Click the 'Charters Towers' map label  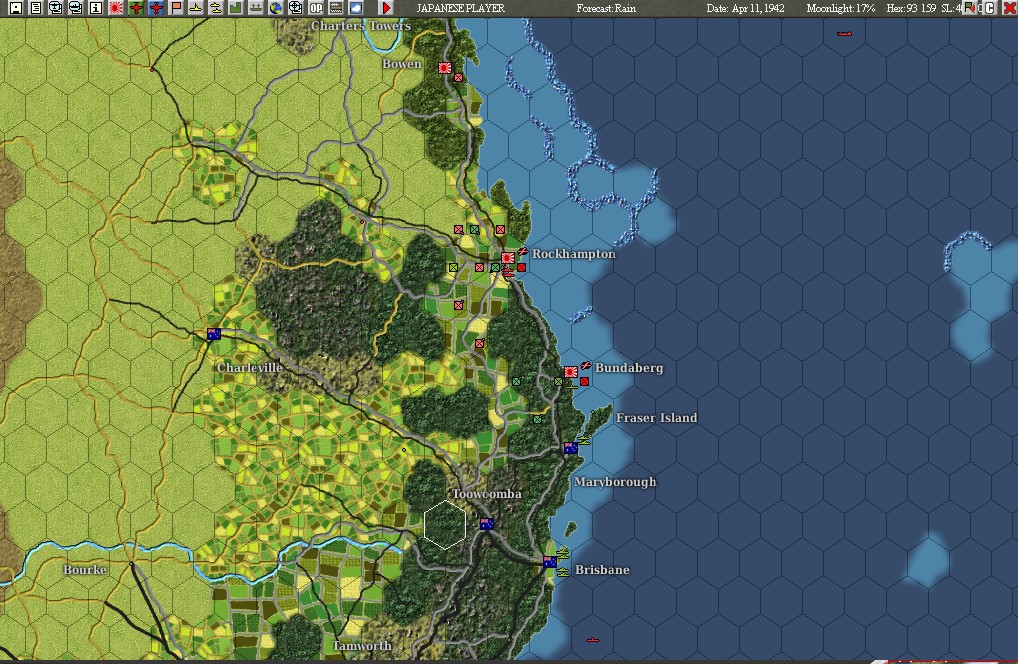(360, 25)
